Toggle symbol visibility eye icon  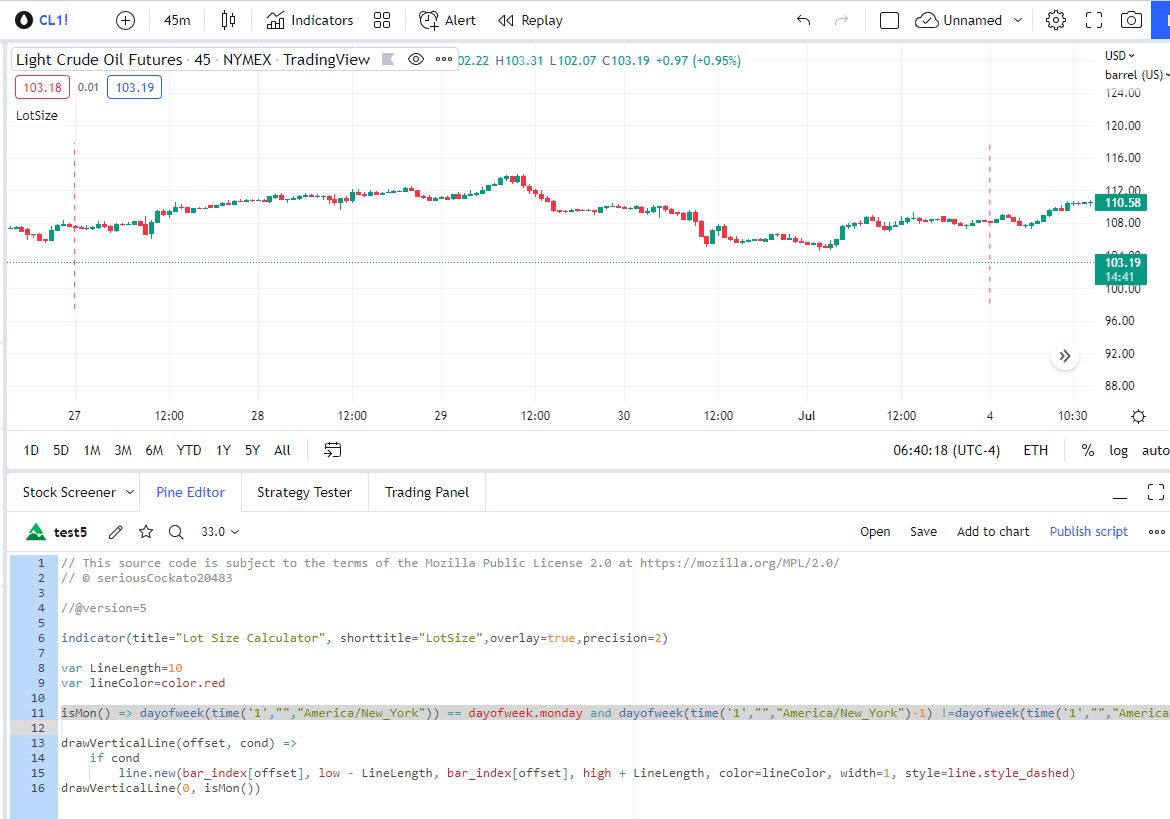(x=416, y=59)
